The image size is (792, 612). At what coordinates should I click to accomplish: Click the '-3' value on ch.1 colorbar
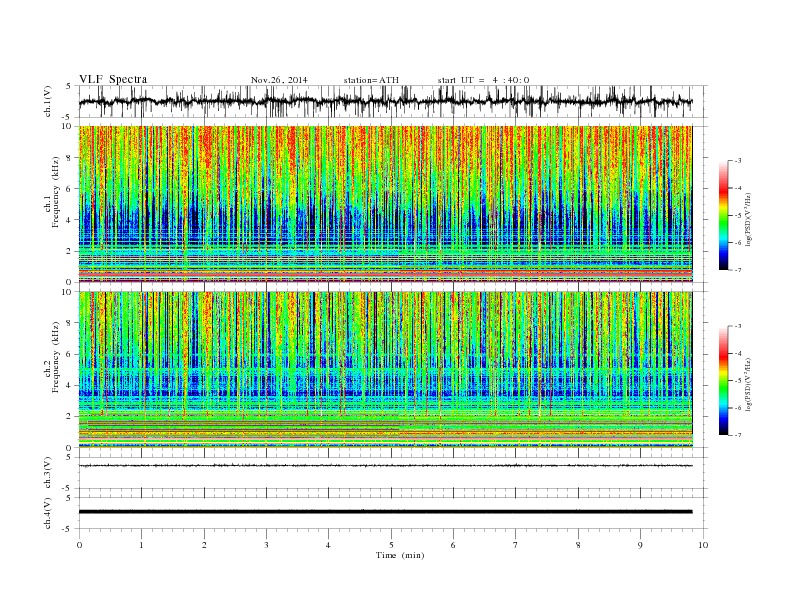click(738, 161)
